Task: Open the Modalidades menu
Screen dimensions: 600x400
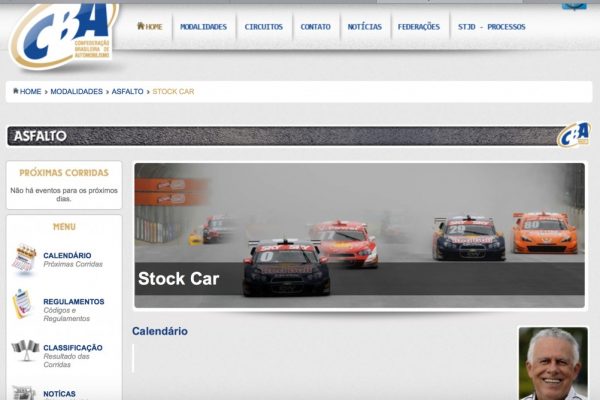Action: [203, 27]
